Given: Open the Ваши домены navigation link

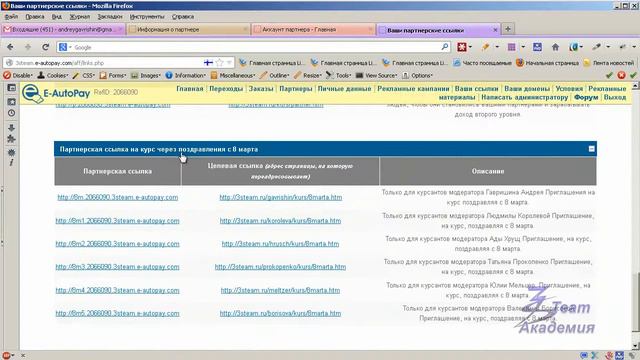Looking at the screenshot, I should pyautogui.click(x=527, y=89).
